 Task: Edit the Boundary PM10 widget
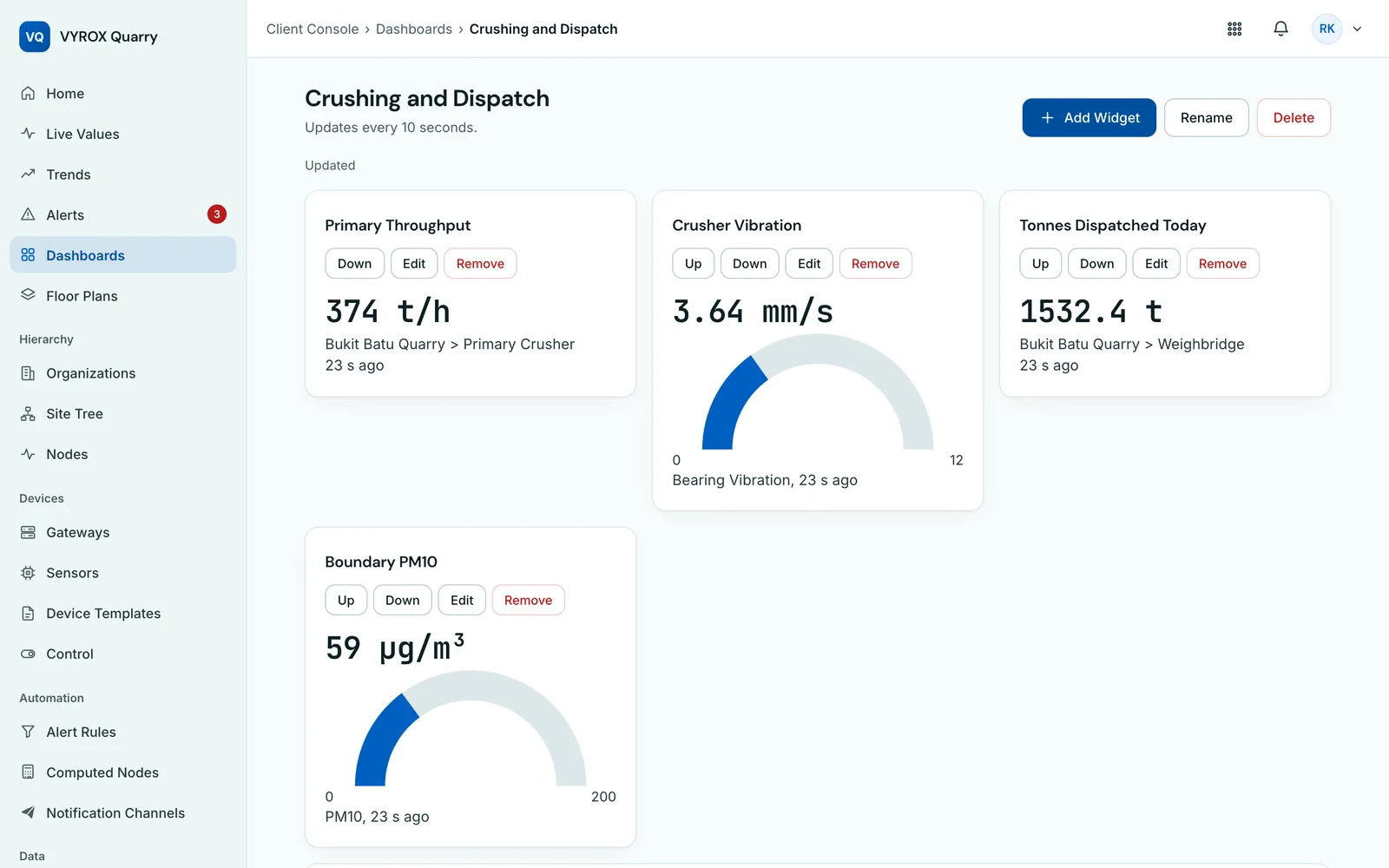tap(462, 600)
